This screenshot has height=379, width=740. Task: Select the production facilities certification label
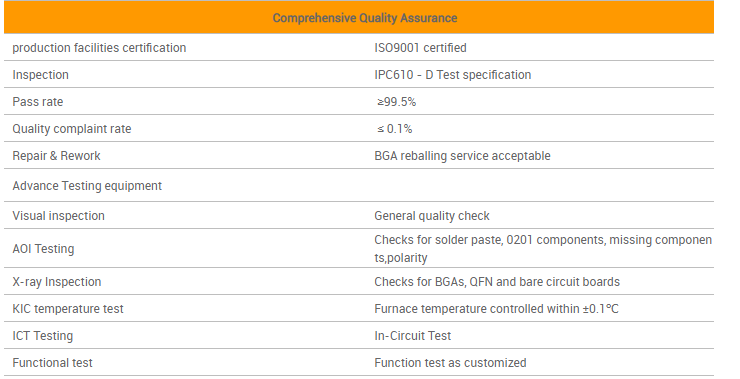[99, 48]
